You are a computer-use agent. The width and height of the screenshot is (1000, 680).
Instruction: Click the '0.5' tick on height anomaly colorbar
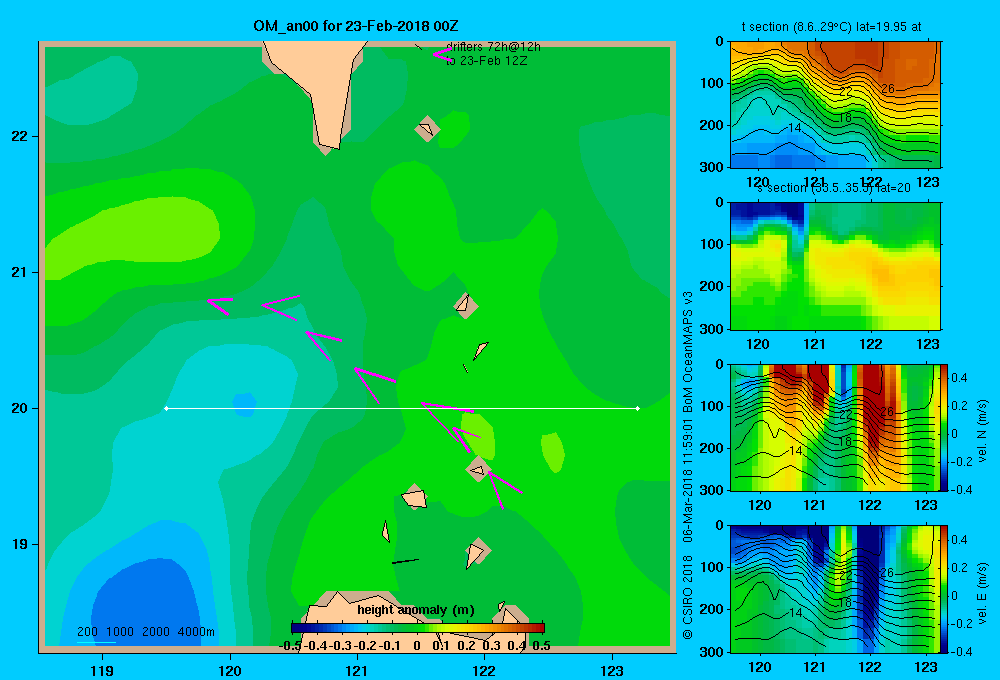point(541,646)
